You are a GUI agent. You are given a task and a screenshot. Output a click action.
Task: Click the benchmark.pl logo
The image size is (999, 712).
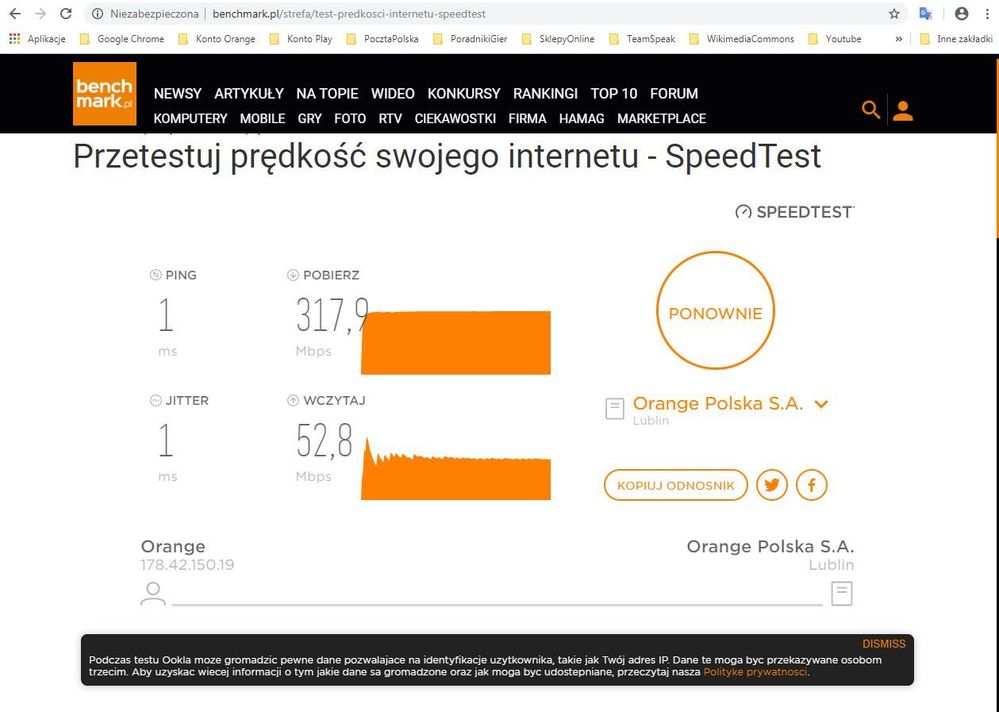coord(104,94)
